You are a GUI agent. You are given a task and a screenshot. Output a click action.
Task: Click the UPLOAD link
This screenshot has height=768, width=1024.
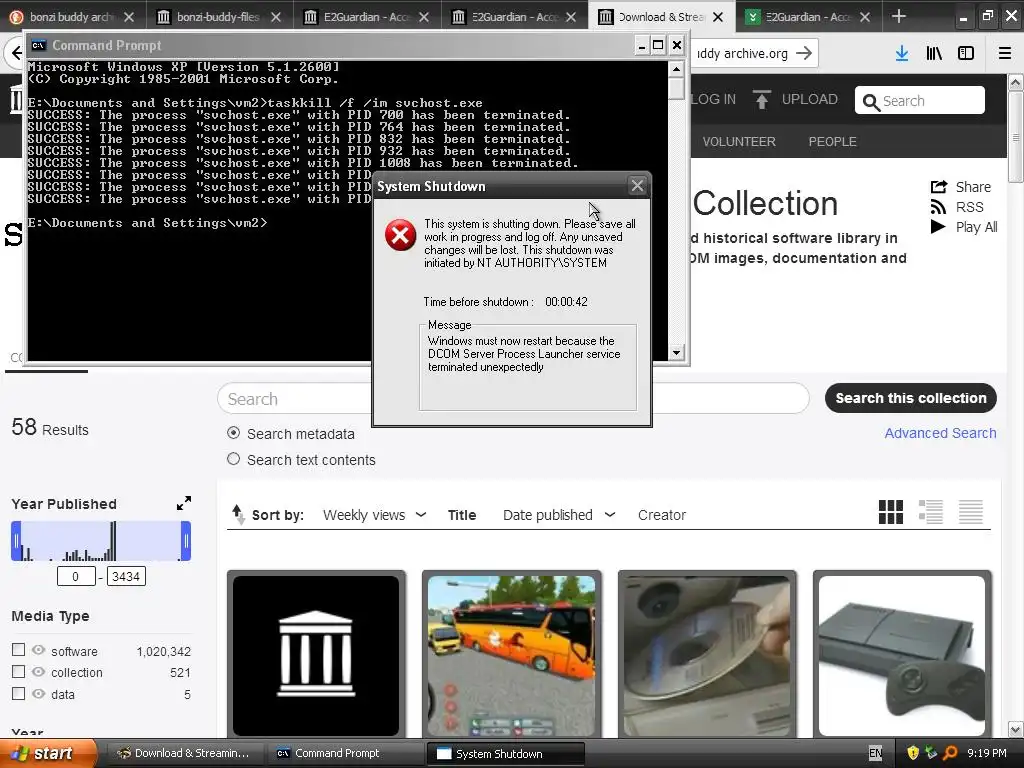[x=809, y=99]
